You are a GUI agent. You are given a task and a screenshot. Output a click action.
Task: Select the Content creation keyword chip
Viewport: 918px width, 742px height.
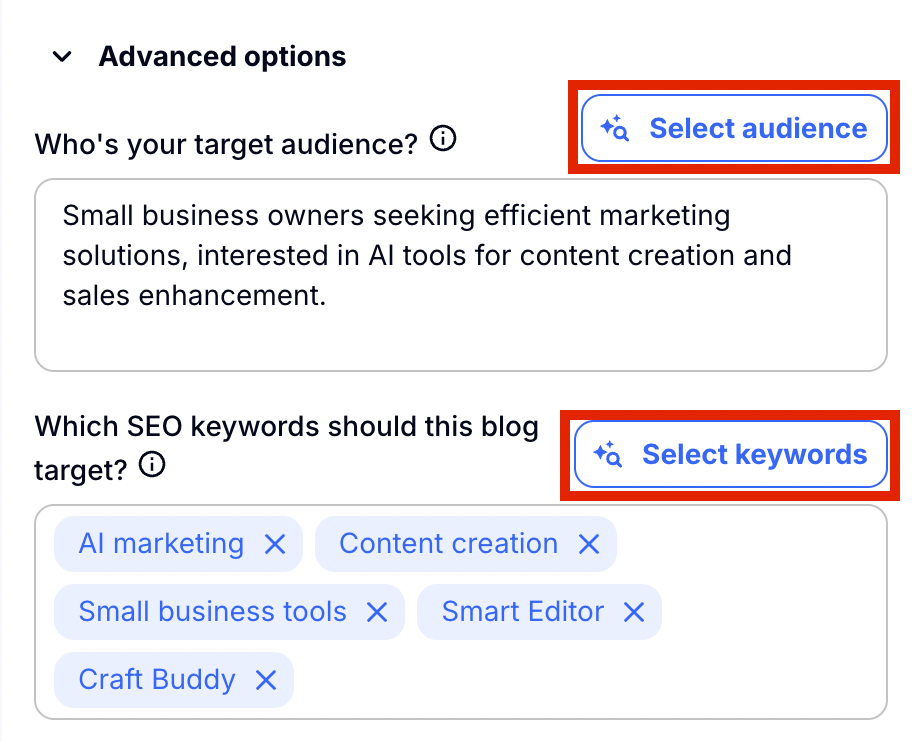448,544
